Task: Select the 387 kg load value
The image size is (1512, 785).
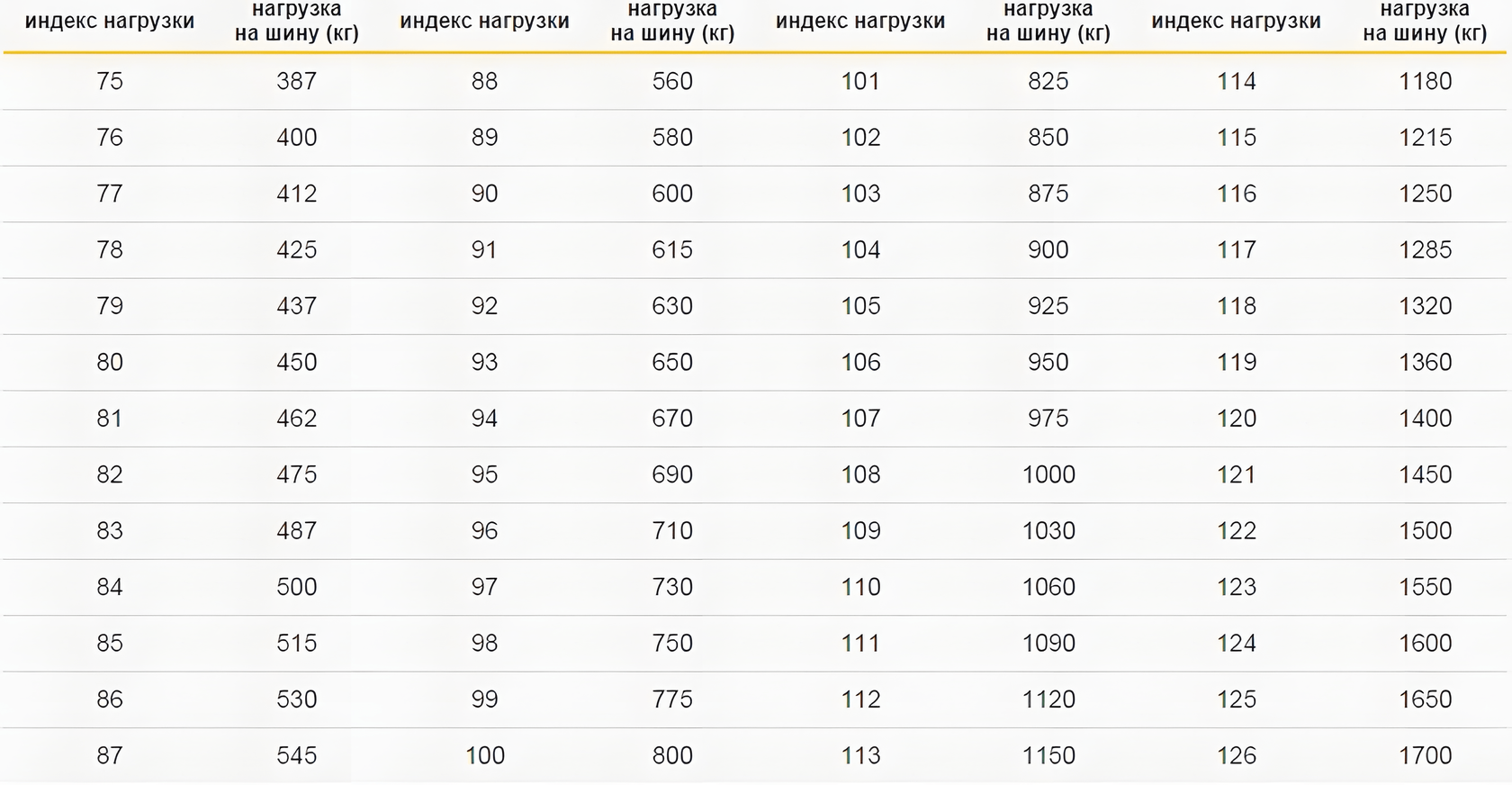Action: (297, 81)
